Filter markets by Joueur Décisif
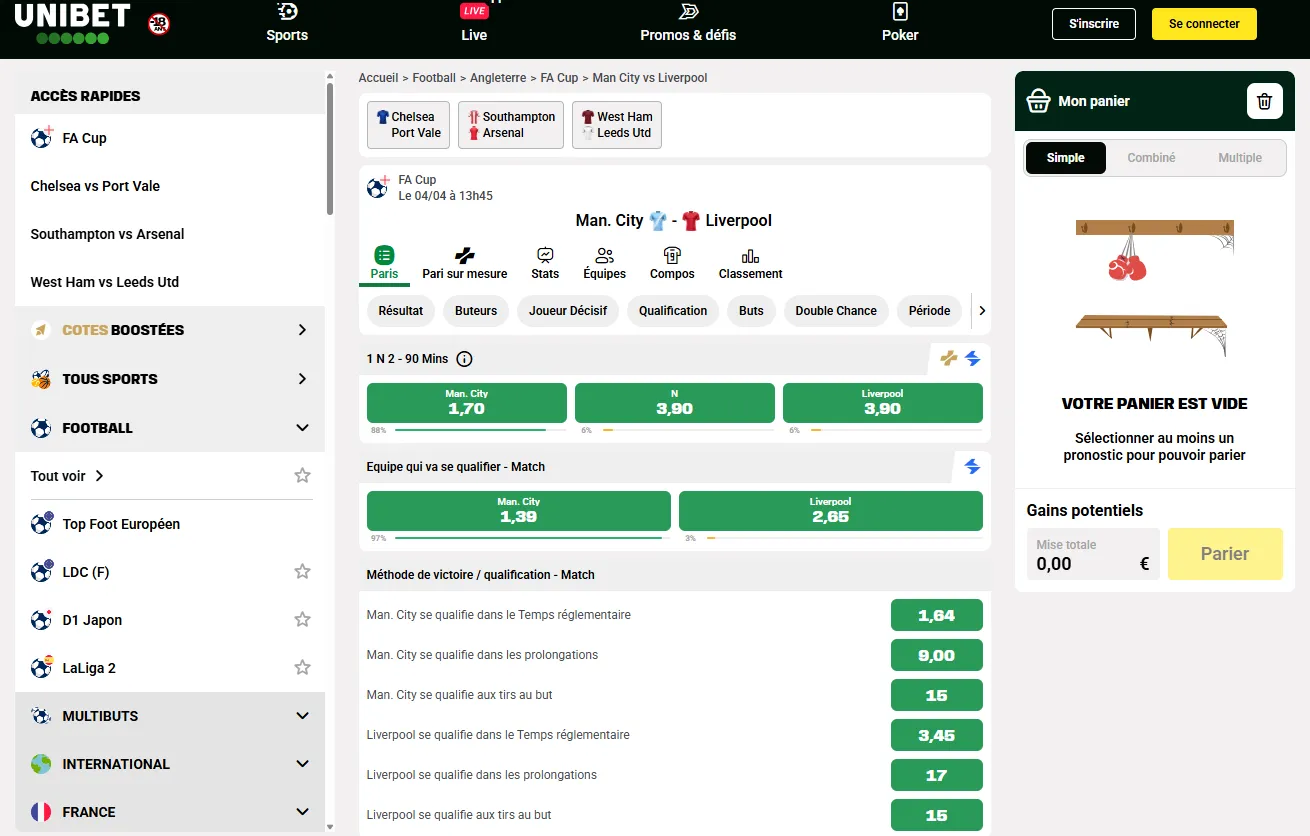 (568, 311)
